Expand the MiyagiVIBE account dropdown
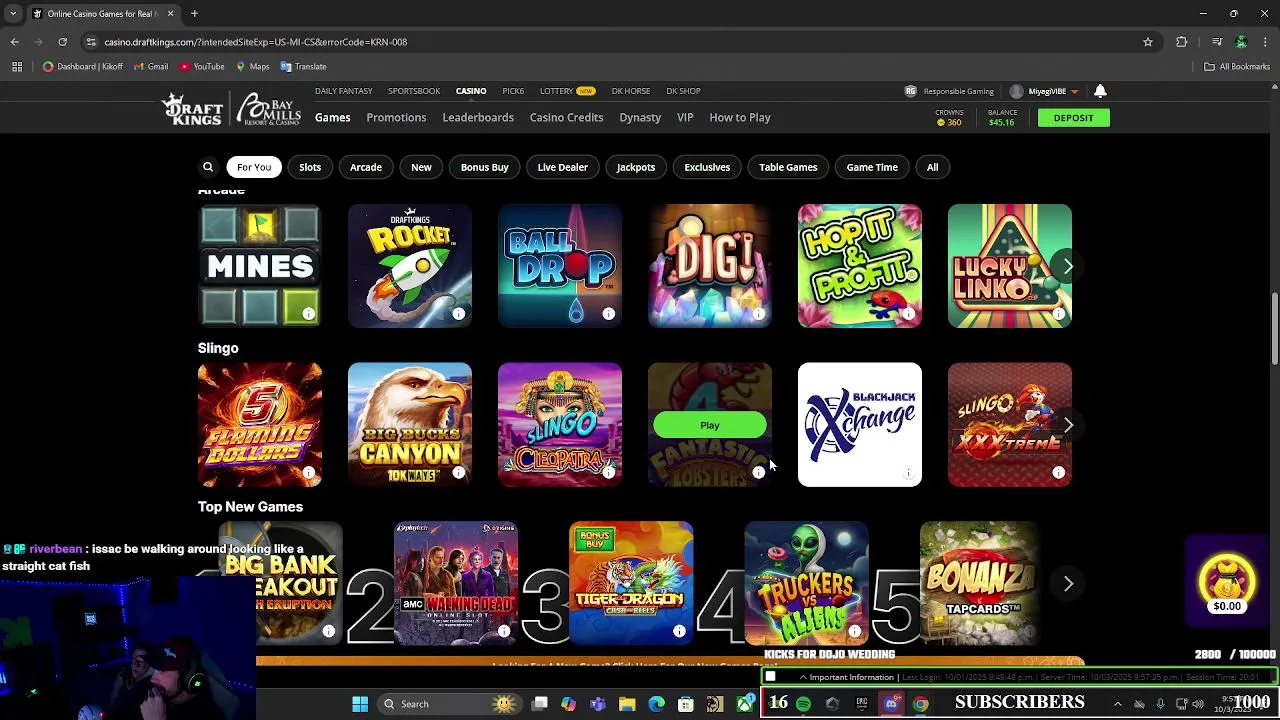Image resolution: width=1280 pixels, height=720 pixels. (x=1074, y=92)
